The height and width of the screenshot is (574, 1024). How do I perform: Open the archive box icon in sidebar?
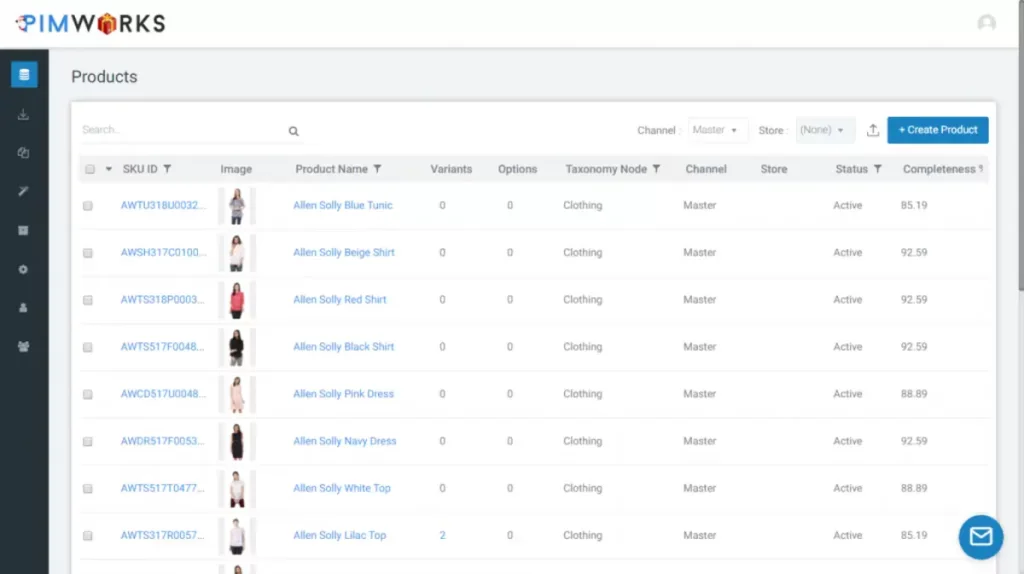[x=24, y=231]
